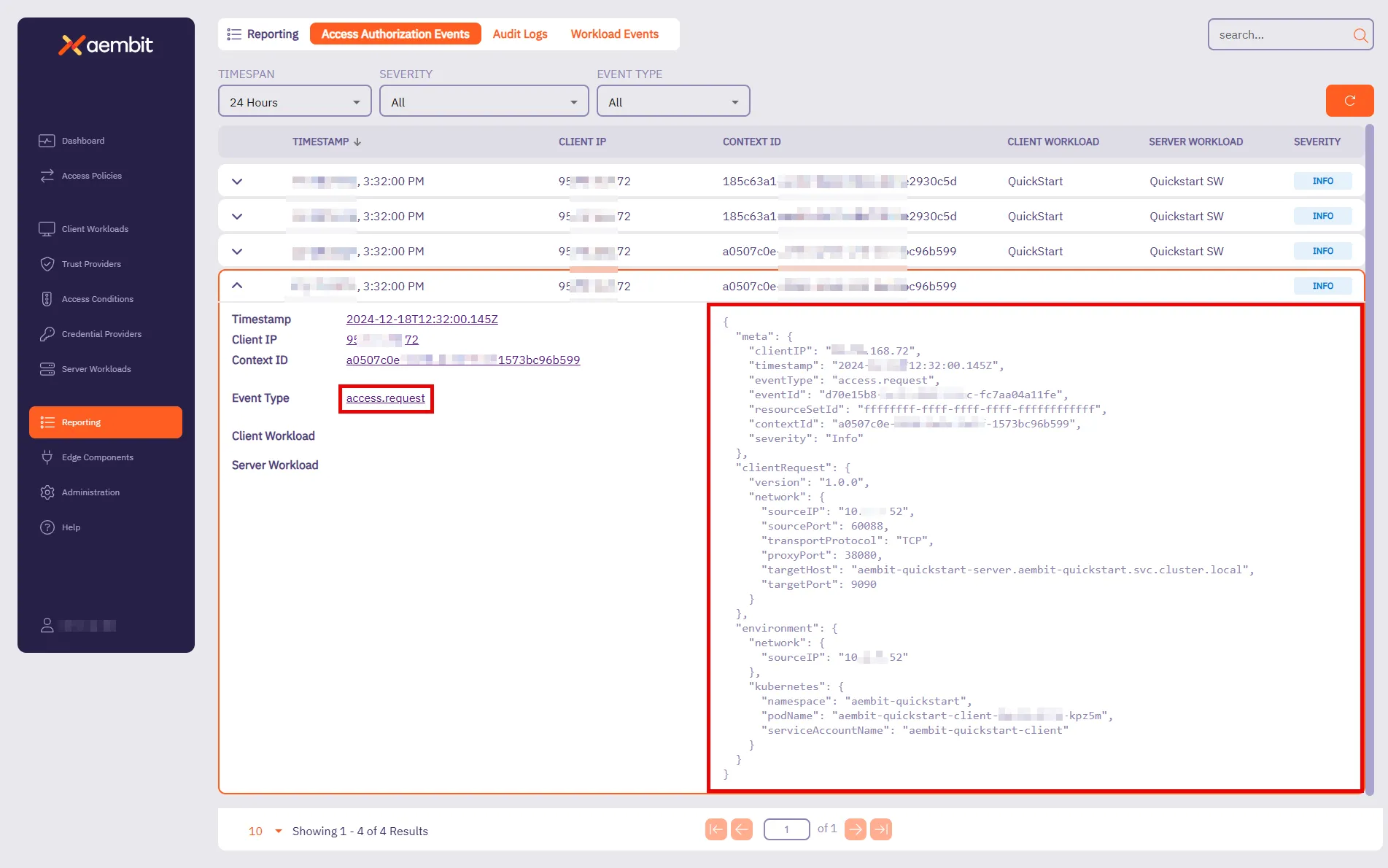Viewport: 1388px width, 868px height.
Task: Open the Administration settings
Action: (x=90, y=492)
